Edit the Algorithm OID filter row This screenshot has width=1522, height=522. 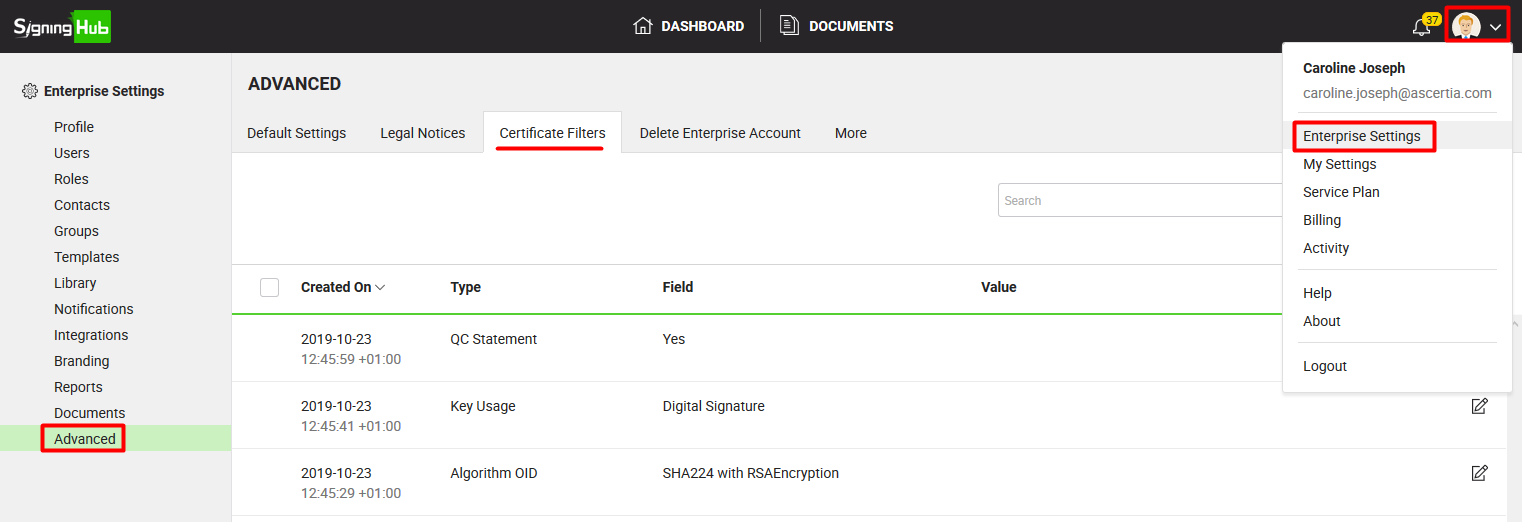point(1479,473)
